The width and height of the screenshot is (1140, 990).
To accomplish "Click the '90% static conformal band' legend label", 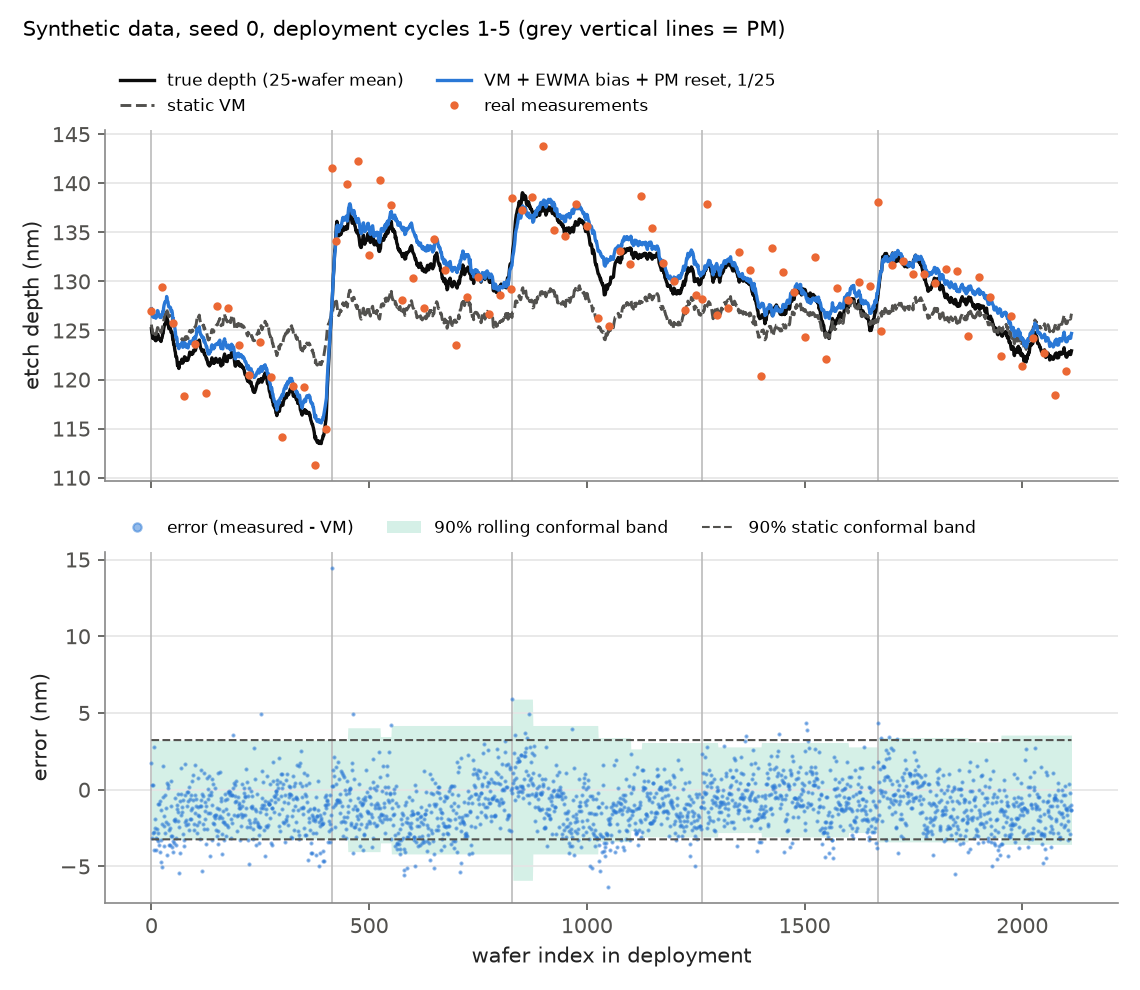I will (x=862, y=527).
